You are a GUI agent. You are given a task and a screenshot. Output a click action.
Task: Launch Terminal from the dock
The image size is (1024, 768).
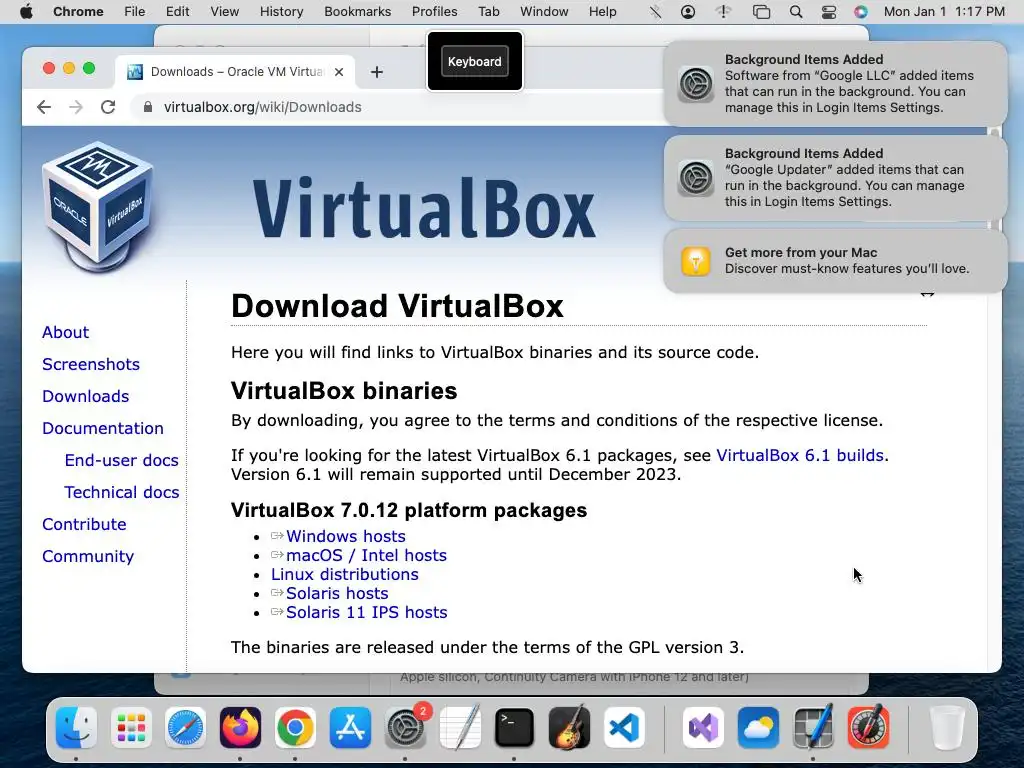pyautogui.click(x=514, y=728)
